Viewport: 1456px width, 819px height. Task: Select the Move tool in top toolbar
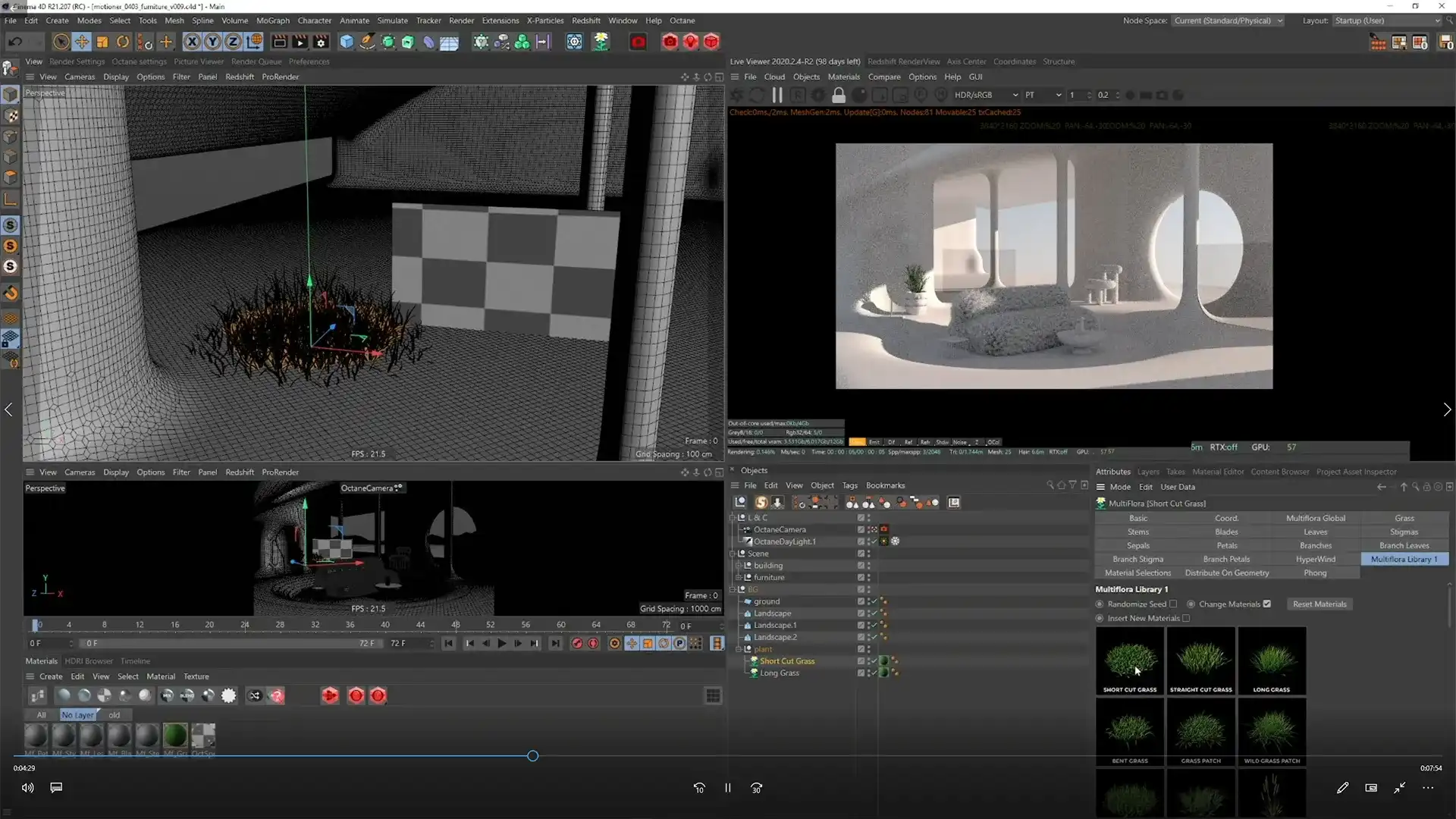pos(82,42)
